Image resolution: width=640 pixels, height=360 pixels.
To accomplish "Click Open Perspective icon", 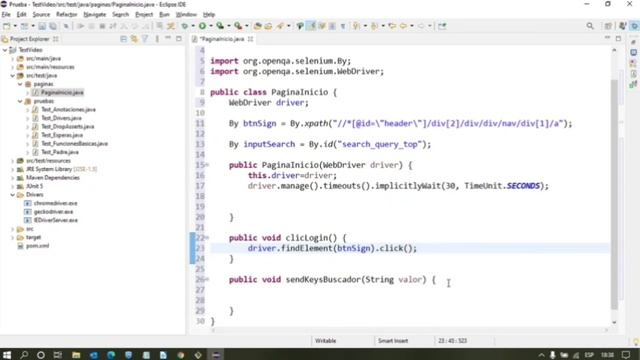I will coord(608,26).
